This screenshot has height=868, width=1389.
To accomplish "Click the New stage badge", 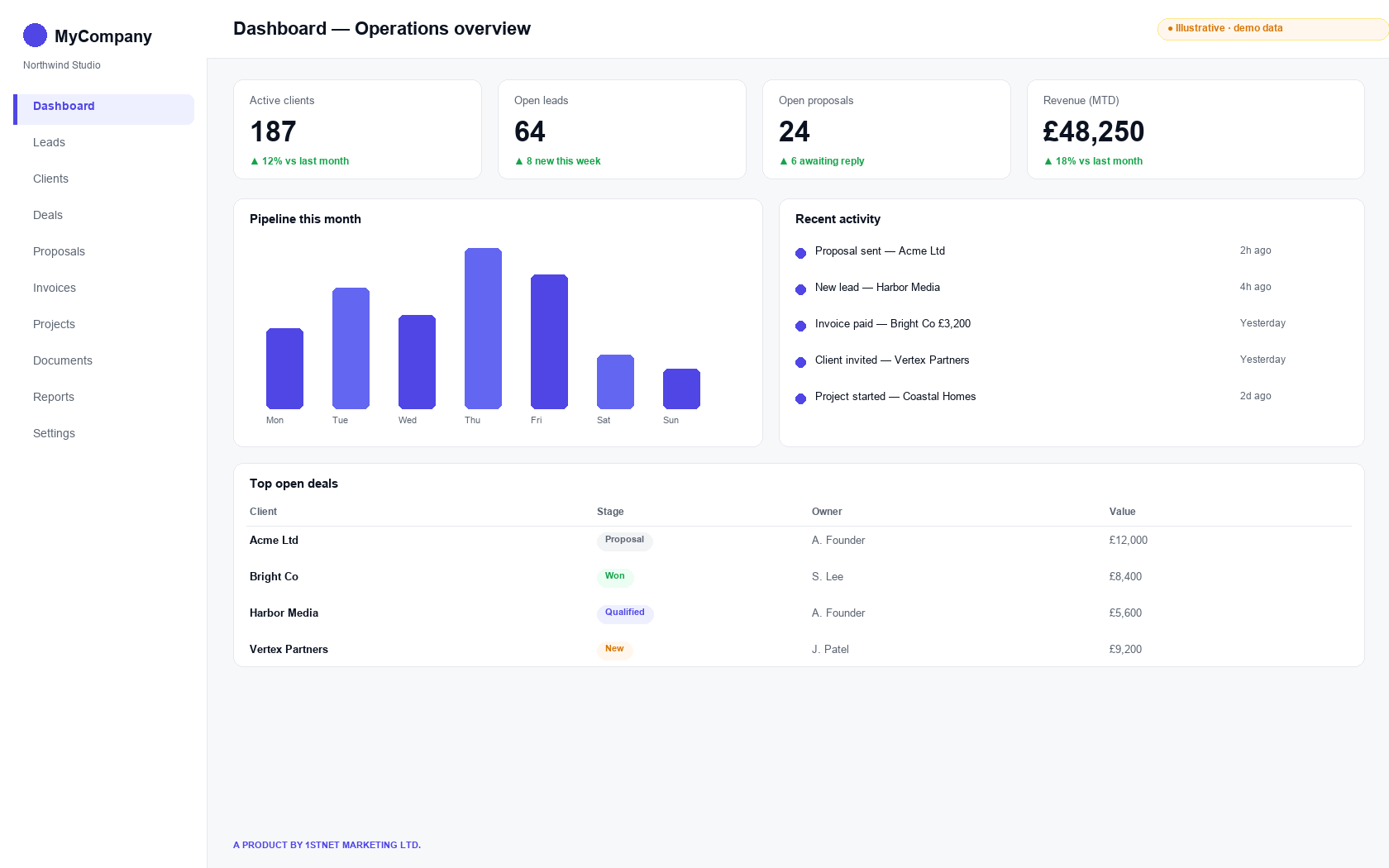I will pyautogui.click(x=614, y=650).
